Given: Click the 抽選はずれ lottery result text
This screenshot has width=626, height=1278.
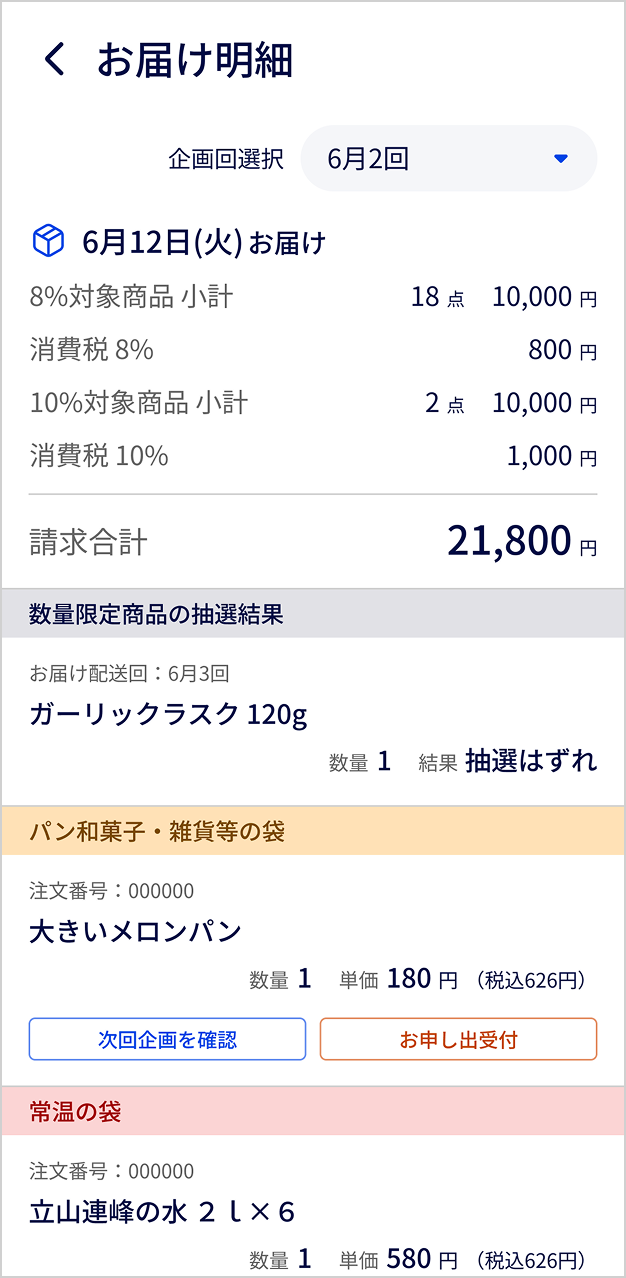Looking at the screenshot, I should [531, 761].
